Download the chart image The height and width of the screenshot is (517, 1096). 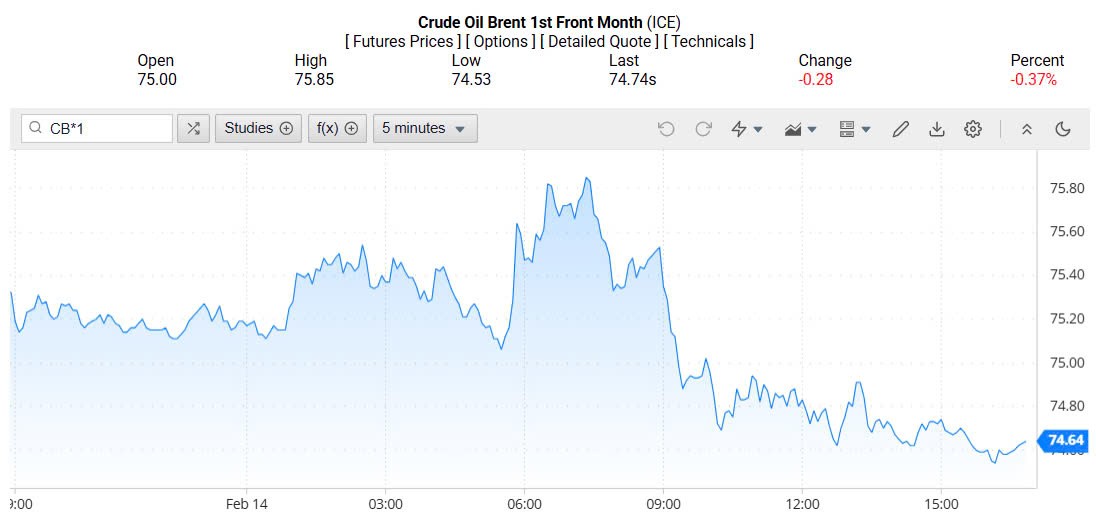click(937, 129)
